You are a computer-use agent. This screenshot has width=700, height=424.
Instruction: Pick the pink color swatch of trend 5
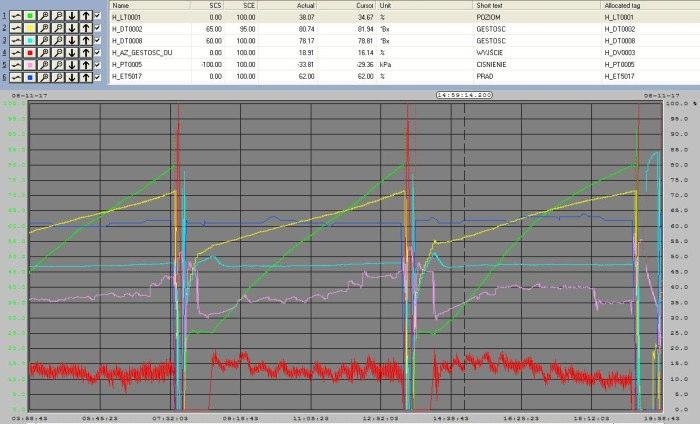[30, 65]
